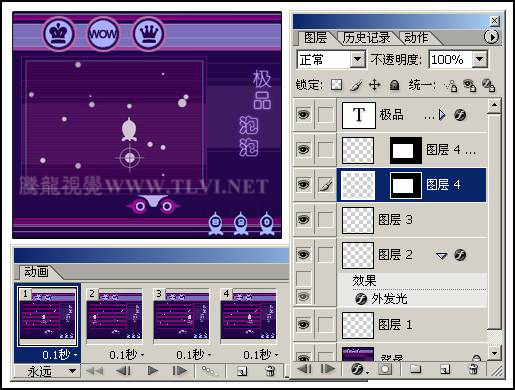Open layers panel flyout menu arrow
515x390 pixels.
pyautogui.click(x=491, y=37)
